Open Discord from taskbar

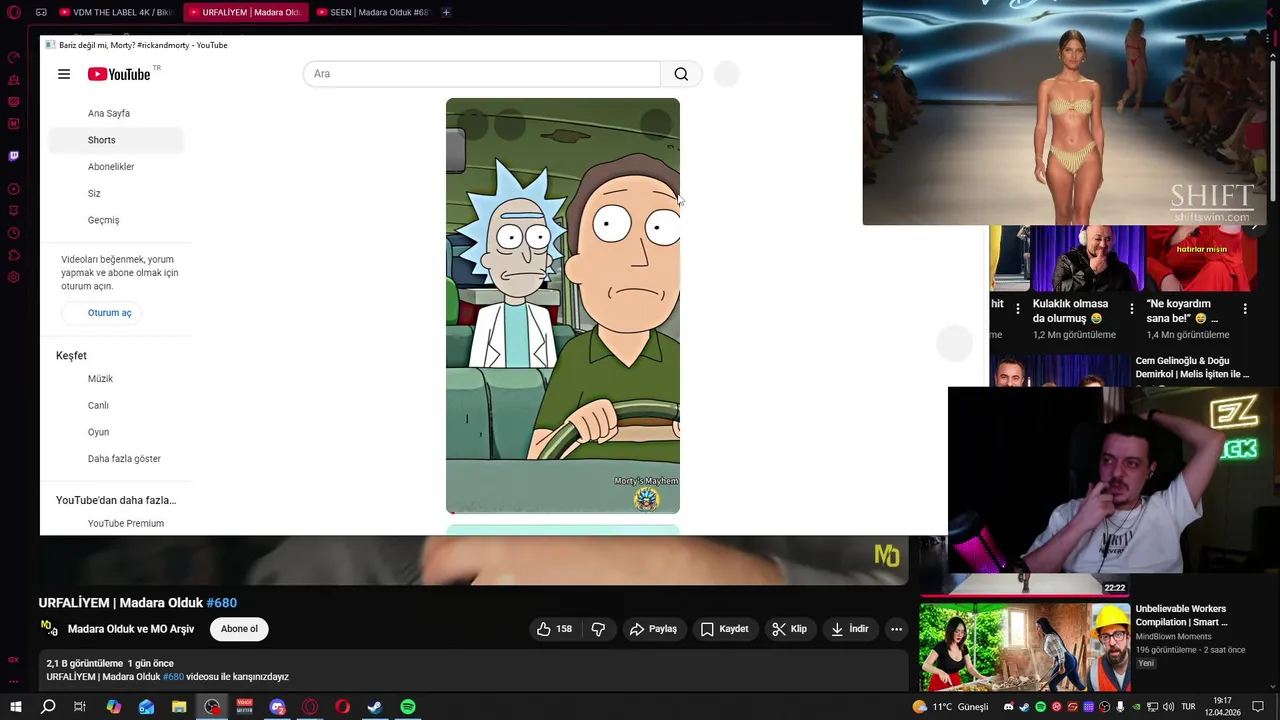[x=277, y=707]
